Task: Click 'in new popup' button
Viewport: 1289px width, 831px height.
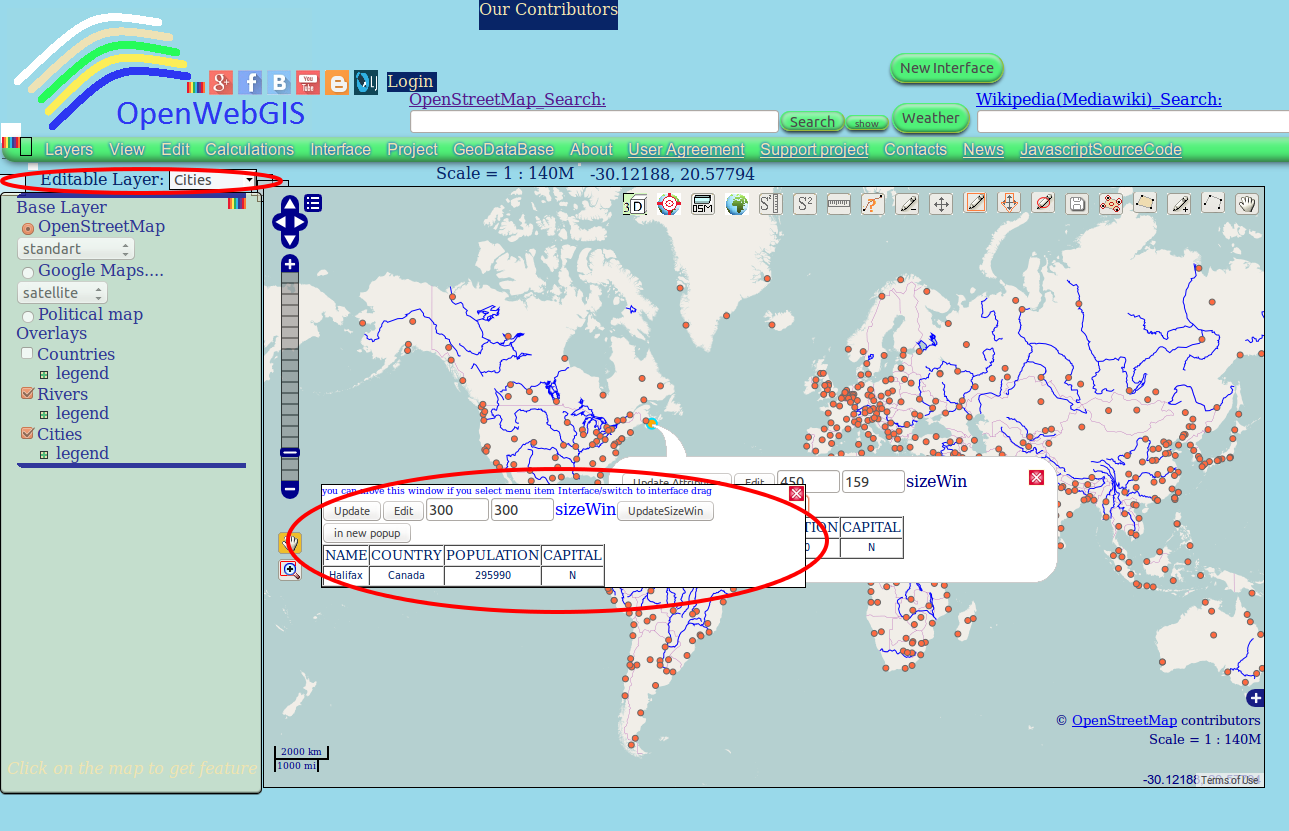Action: pyautogui.click(x=367, y=533)
